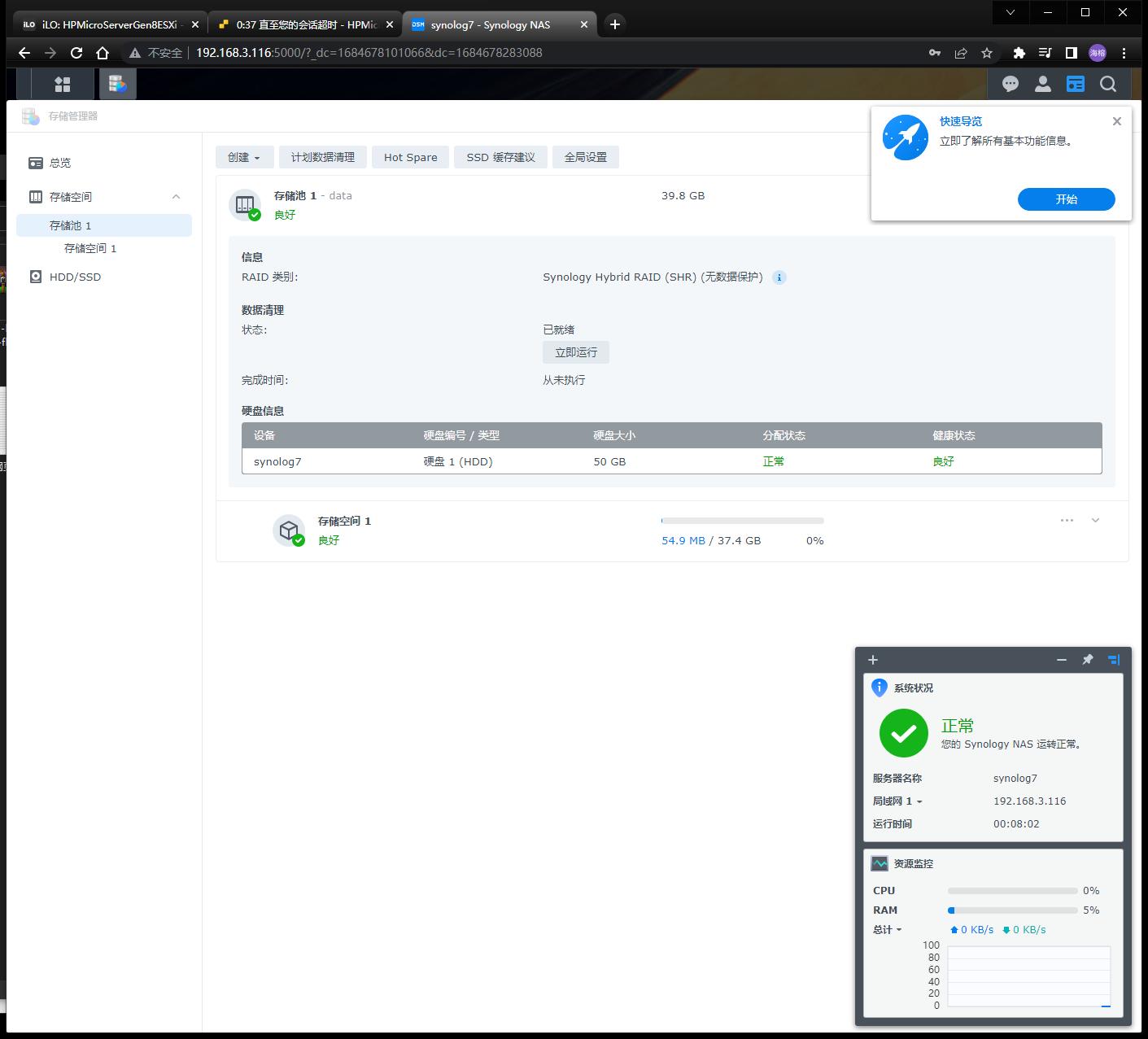The image size is (1148, 1039).
Task: Click the Storage Manager taskbar icon
Action: coord(118,84)
